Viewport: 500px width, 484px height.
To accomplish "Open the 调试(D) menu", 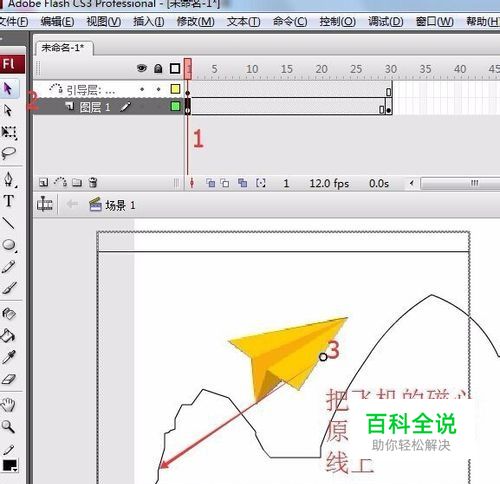I will (x=385, y=22).
